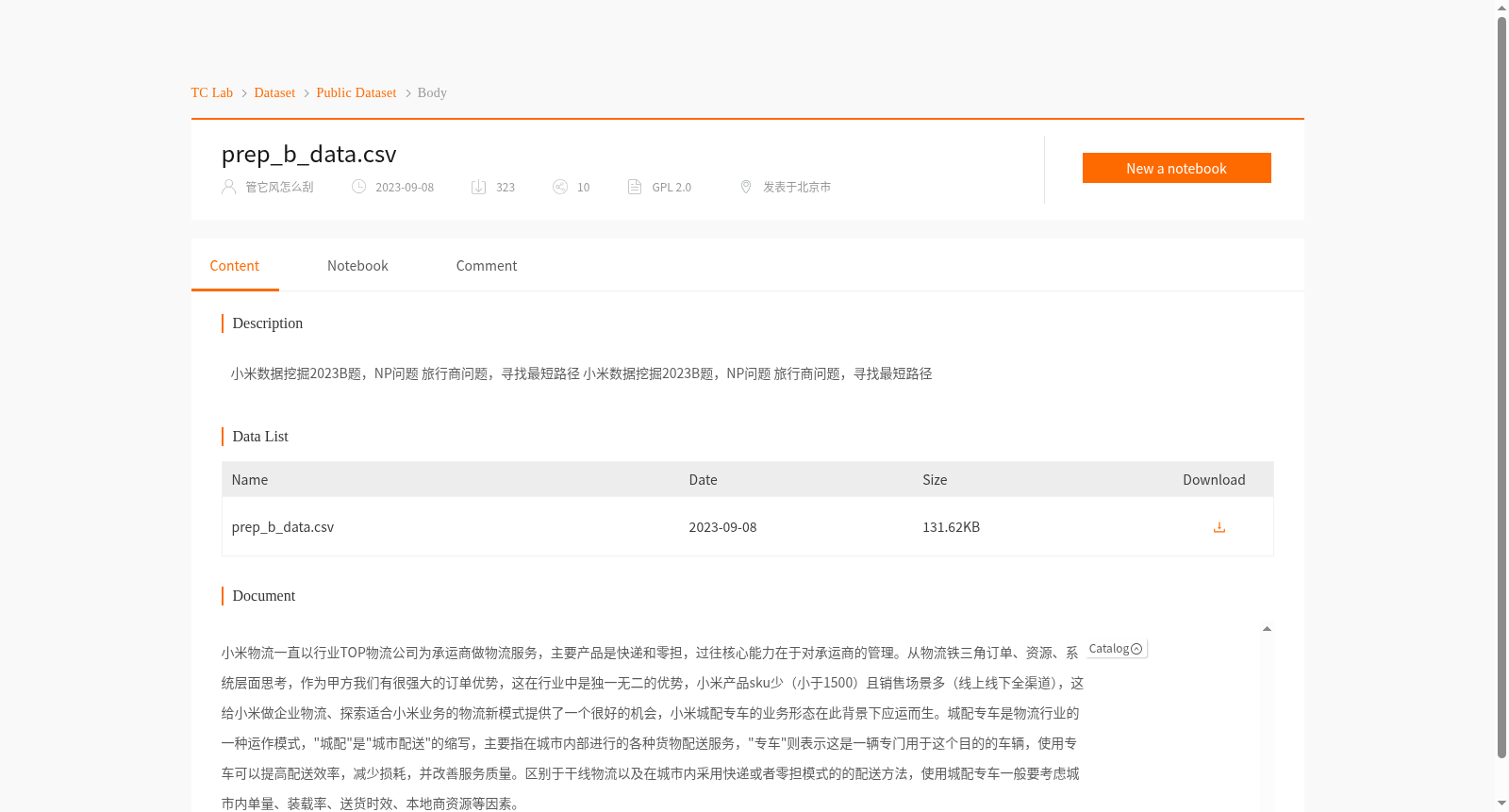The image size is (1509, 812).
Task: Click page scrollbar down arrow
Action: (1501, 804)
